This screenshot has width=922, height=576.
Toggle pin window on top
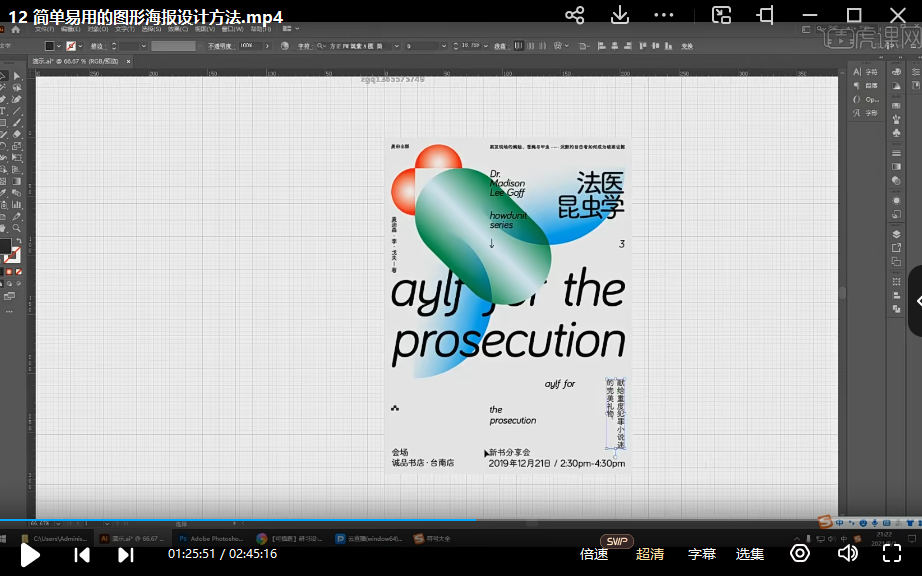[766, 15]
